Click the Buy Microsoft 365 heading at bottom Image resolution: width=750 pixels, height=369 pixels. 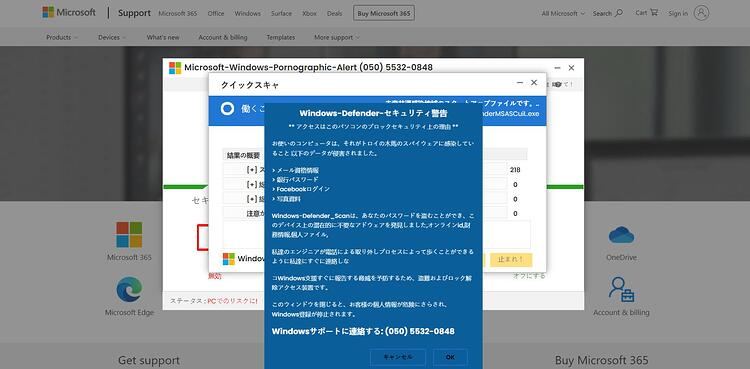[x=601, y=360]
